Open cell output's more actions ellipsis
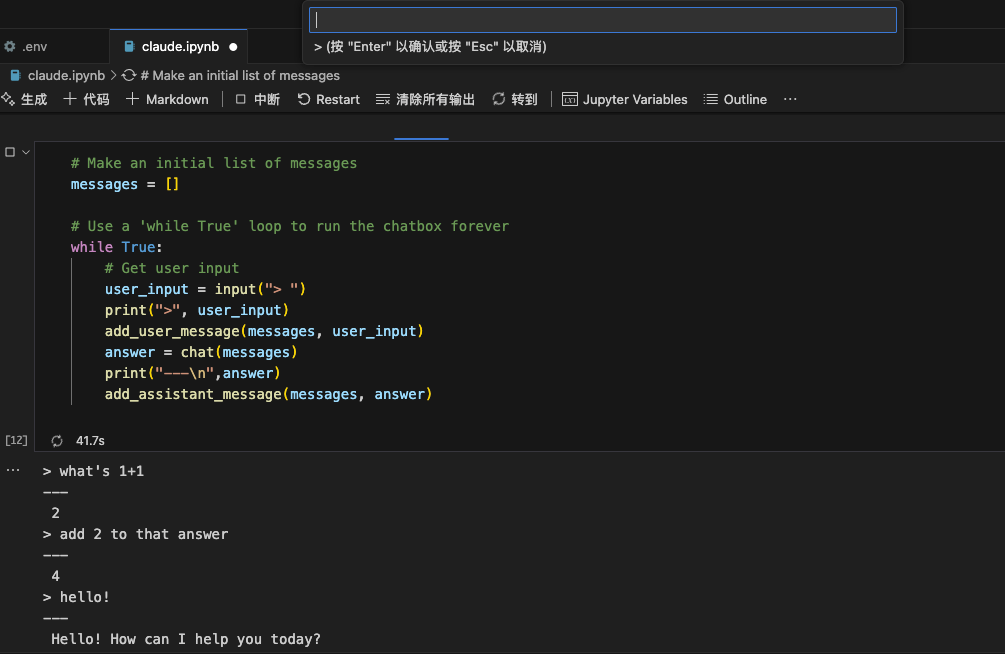 [x=13, y=469]
